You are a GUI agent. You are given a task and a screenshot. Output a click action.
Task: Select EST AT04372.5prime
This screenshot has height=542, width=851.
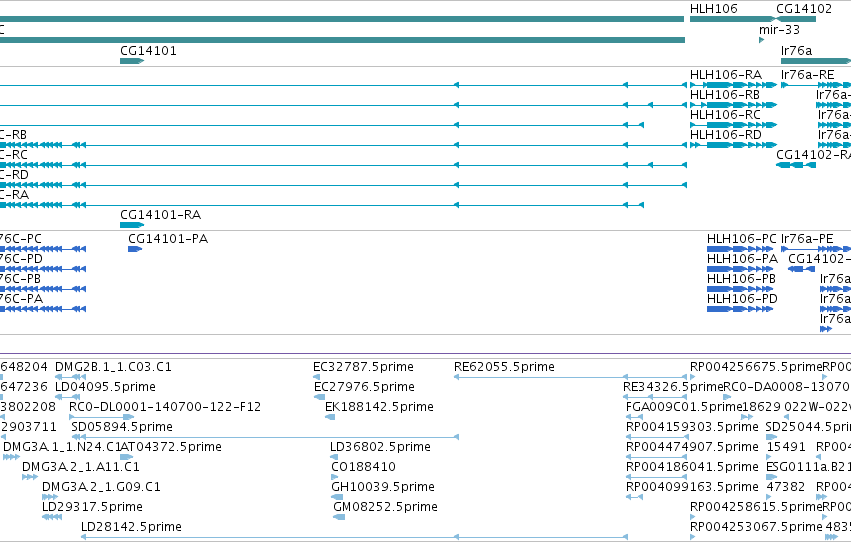point(126,457)
